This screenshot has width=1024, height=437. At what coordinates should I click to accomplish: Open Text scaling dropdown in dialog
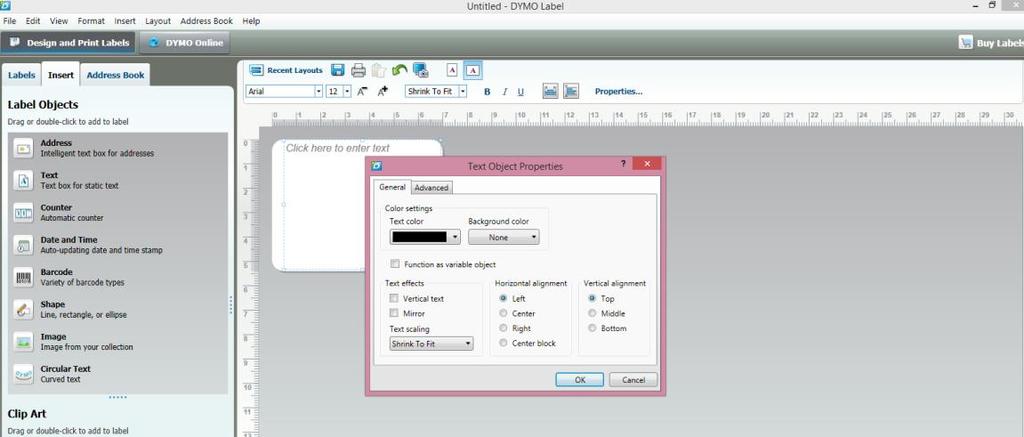(432, 344)
